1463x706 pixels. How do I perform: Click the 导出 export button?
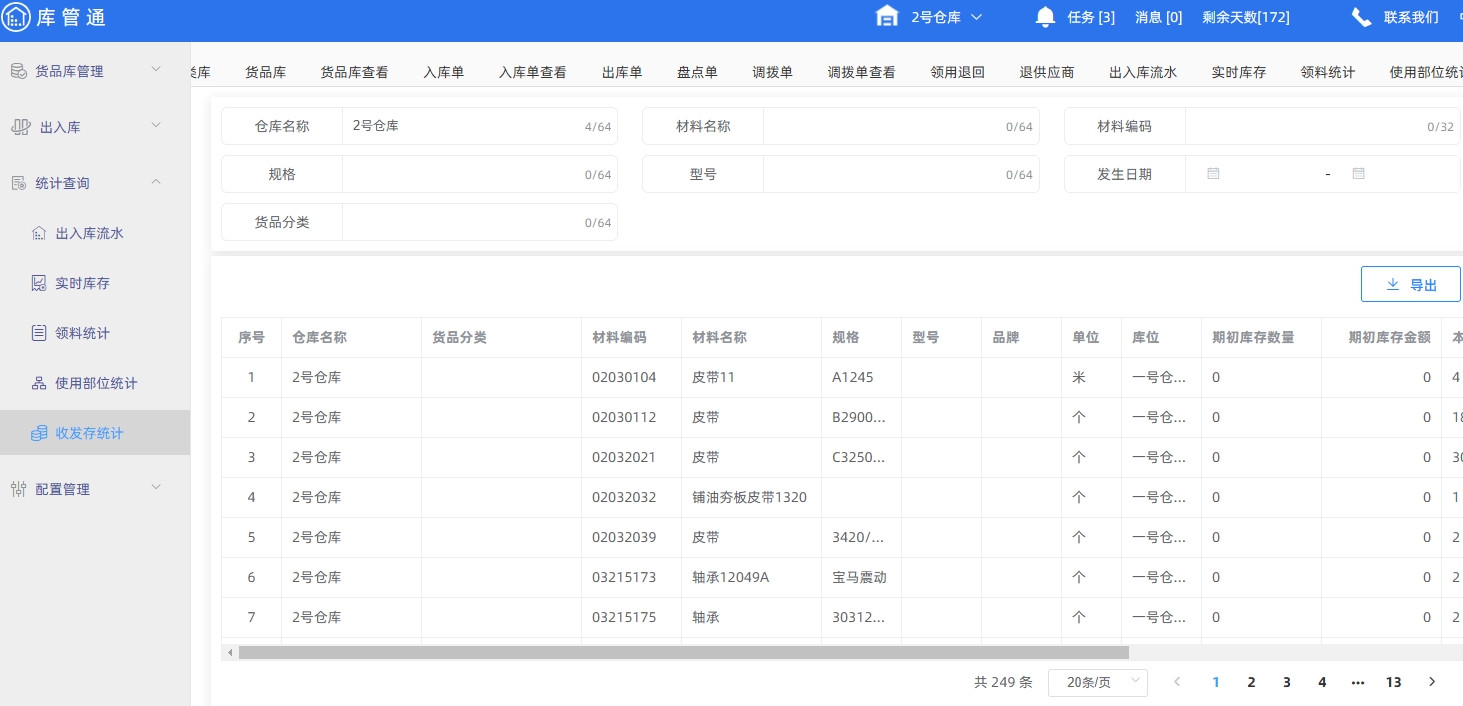coord(1411,284)
